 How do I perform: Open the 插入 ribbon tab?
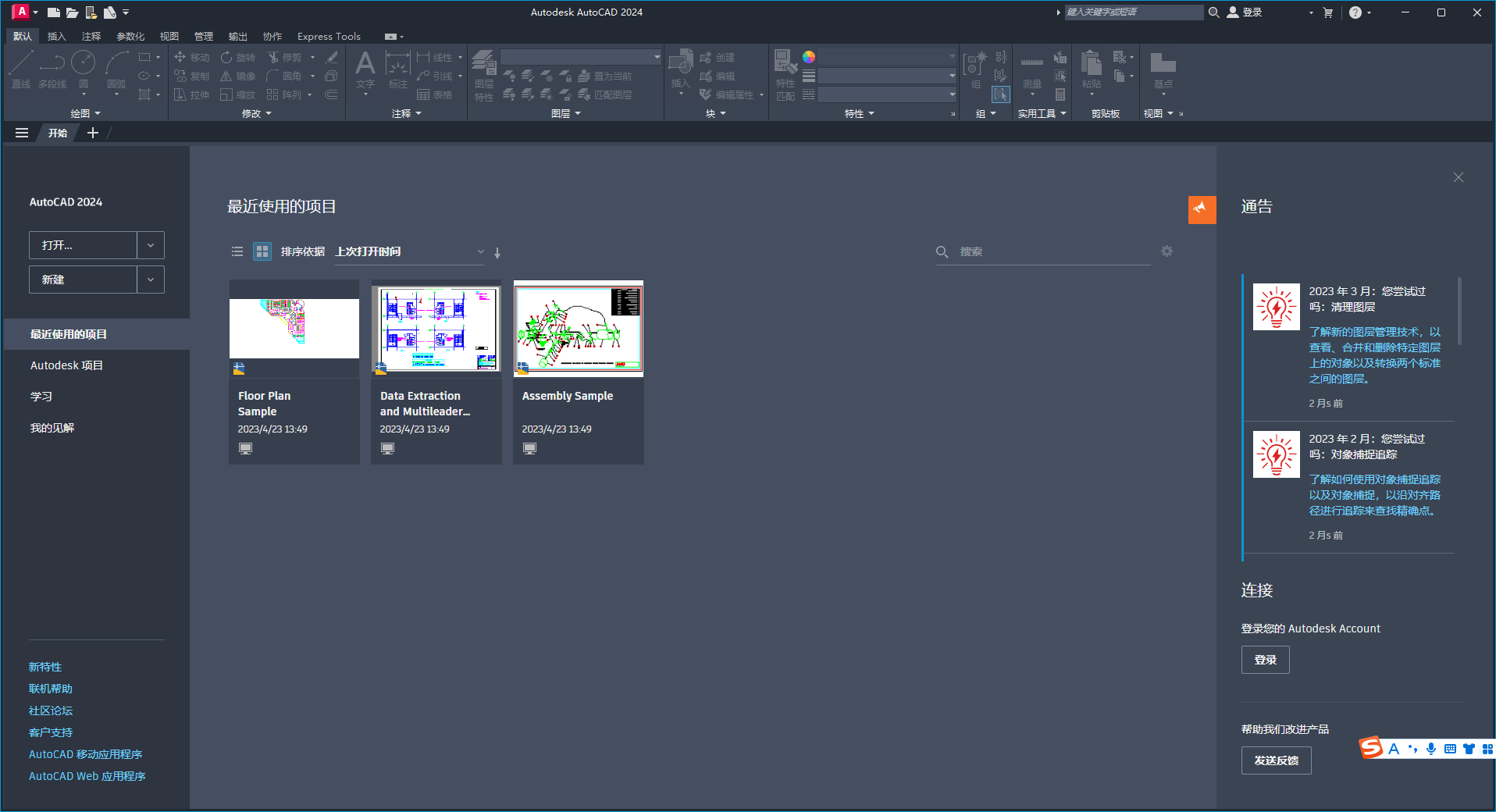tap(57, 37)
